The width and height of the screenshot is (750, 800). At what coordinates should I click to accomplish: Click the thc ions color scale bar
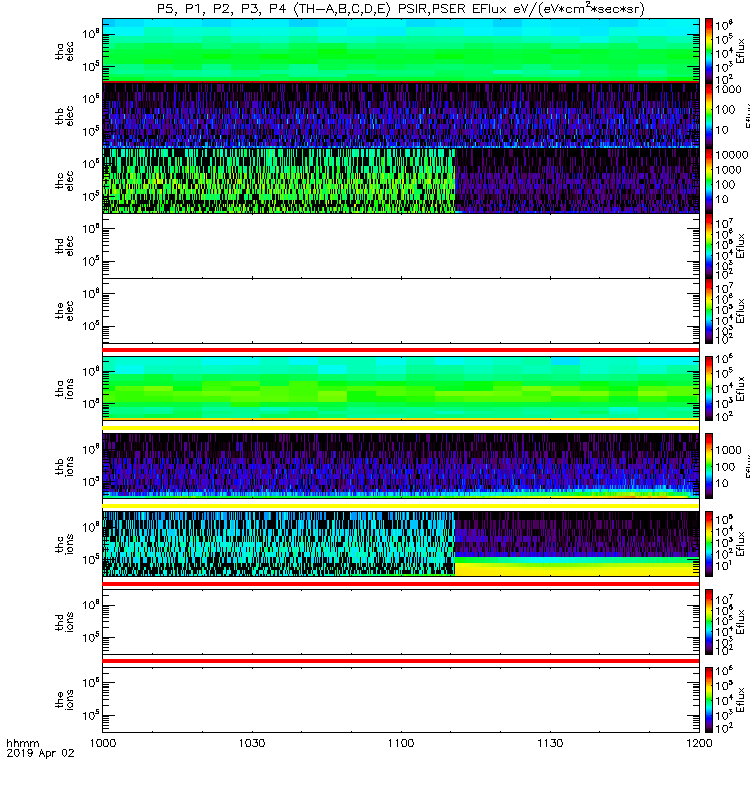click(x=709, y=544)
